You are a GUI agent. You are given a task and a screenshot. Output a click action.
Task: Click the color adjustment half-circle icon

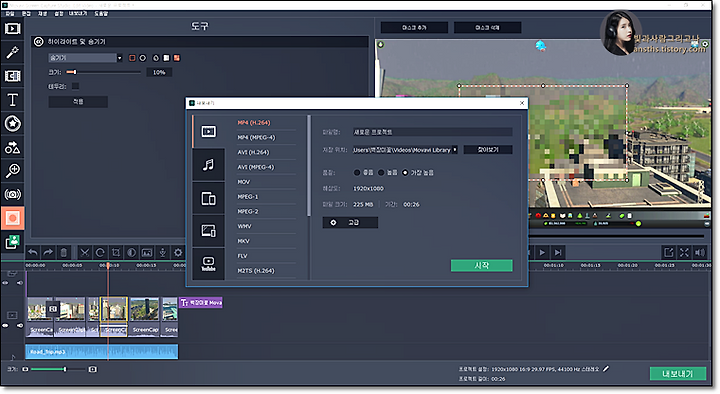tap(131, 252)
